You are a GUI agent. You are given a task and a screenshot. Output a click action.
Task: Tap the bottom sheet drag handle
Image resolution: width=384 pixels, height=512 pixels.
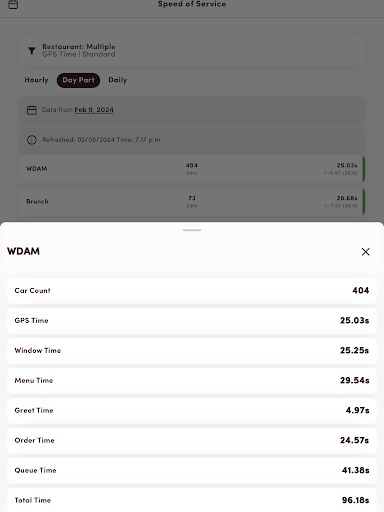point(192,230)
